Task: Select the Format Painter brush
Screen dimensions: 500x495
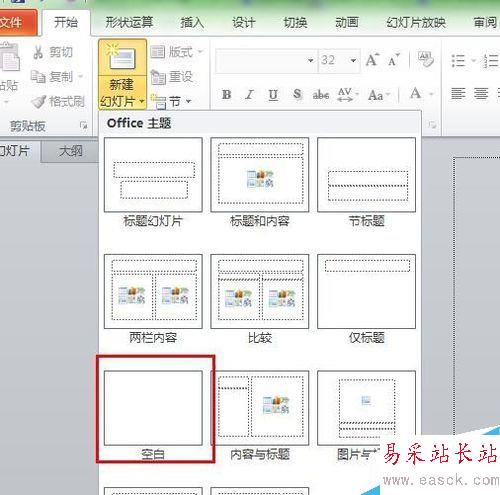Action: pyautogui.click(x=39, y=101)
